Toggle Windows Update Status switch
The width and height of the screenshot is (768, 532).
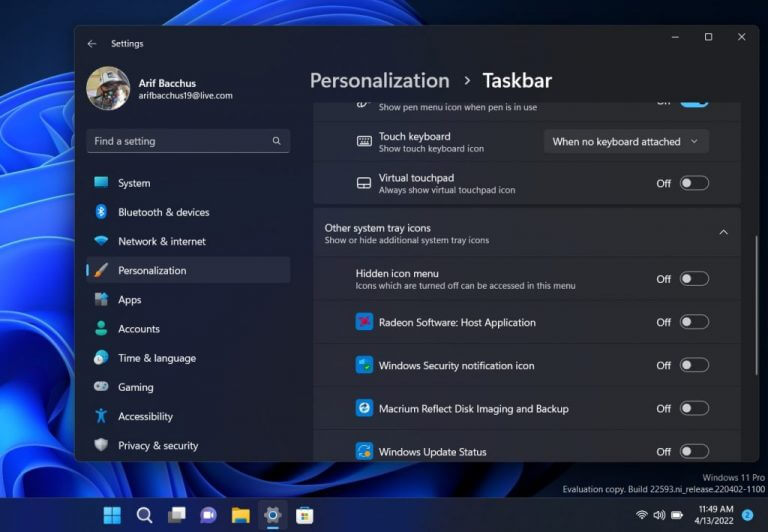pyautogui.click(x=694, y=451)
